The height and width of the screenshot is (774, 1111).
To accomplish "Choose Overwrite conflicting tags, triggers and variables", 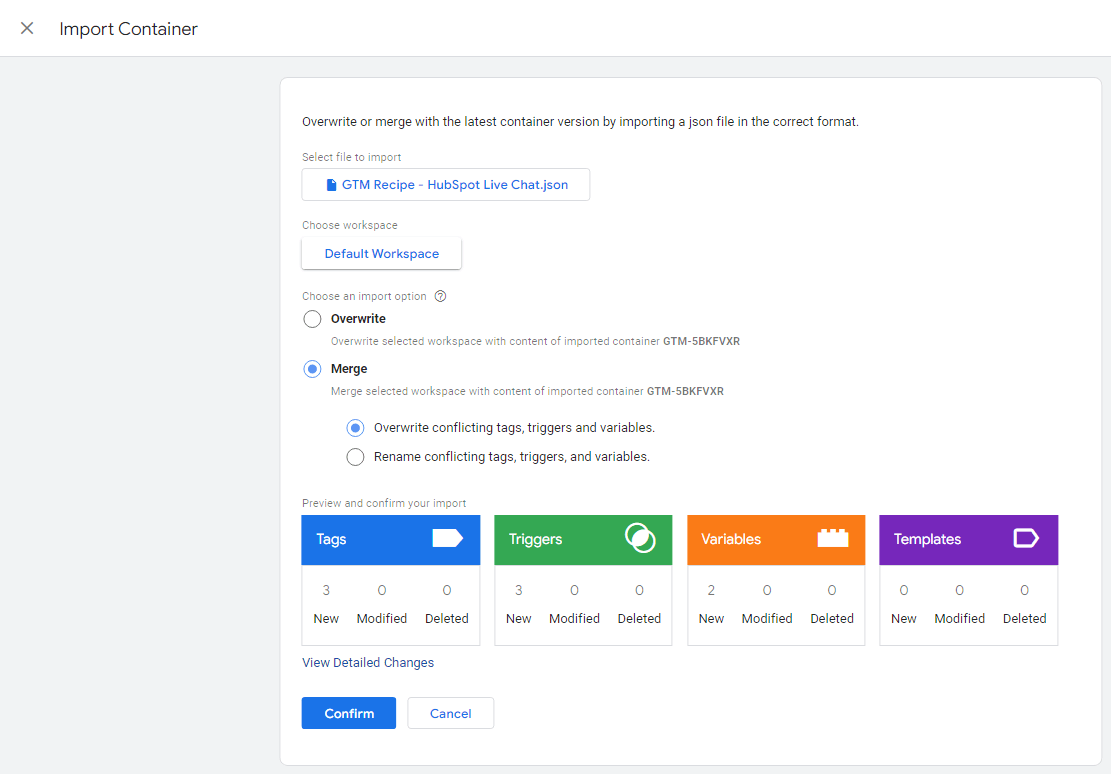I will (356, 428).
